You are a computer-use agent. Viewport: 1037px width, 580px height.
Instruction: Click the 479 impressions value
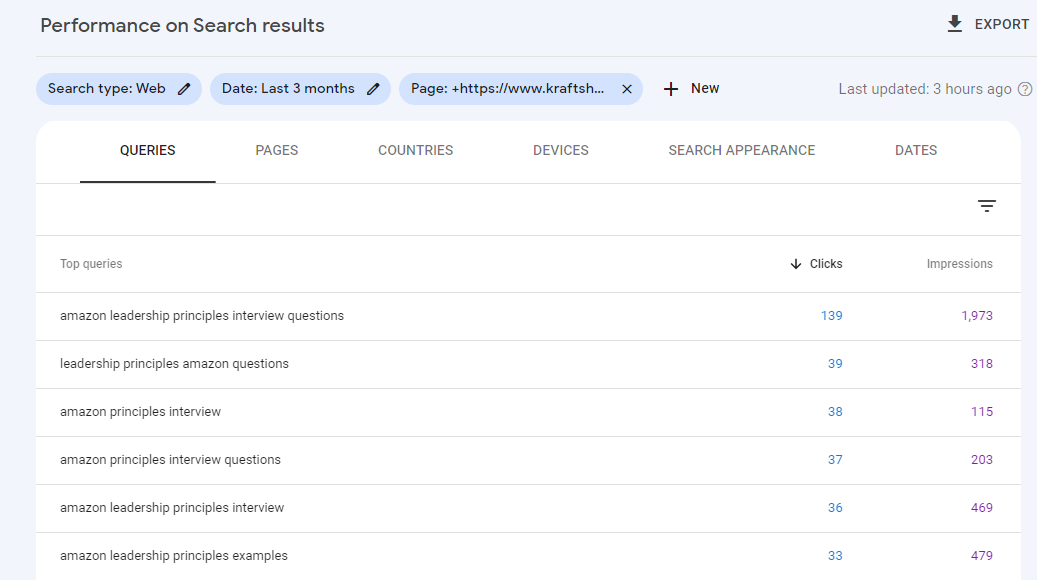click(981, 556)
